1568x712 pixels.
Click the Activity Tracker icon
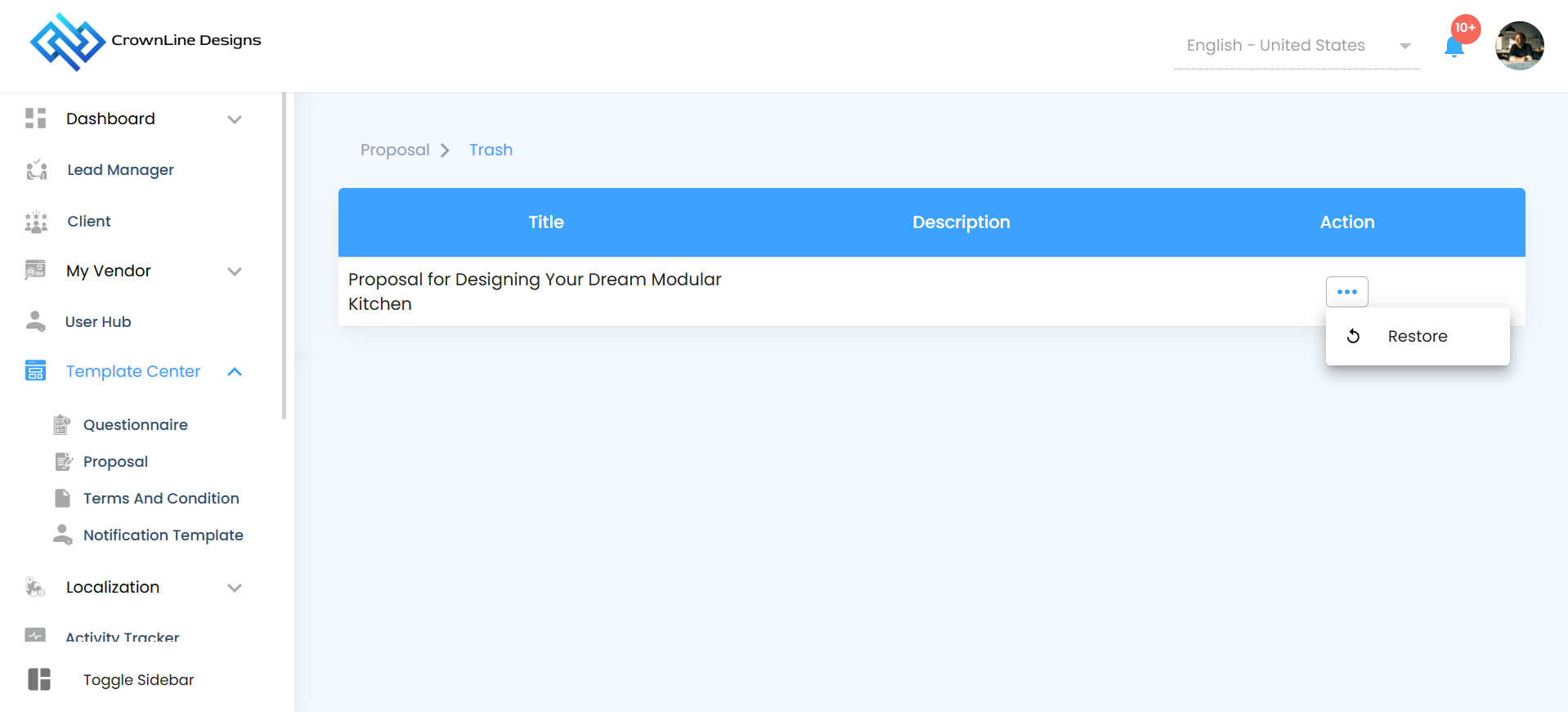(x=35, y=635)
